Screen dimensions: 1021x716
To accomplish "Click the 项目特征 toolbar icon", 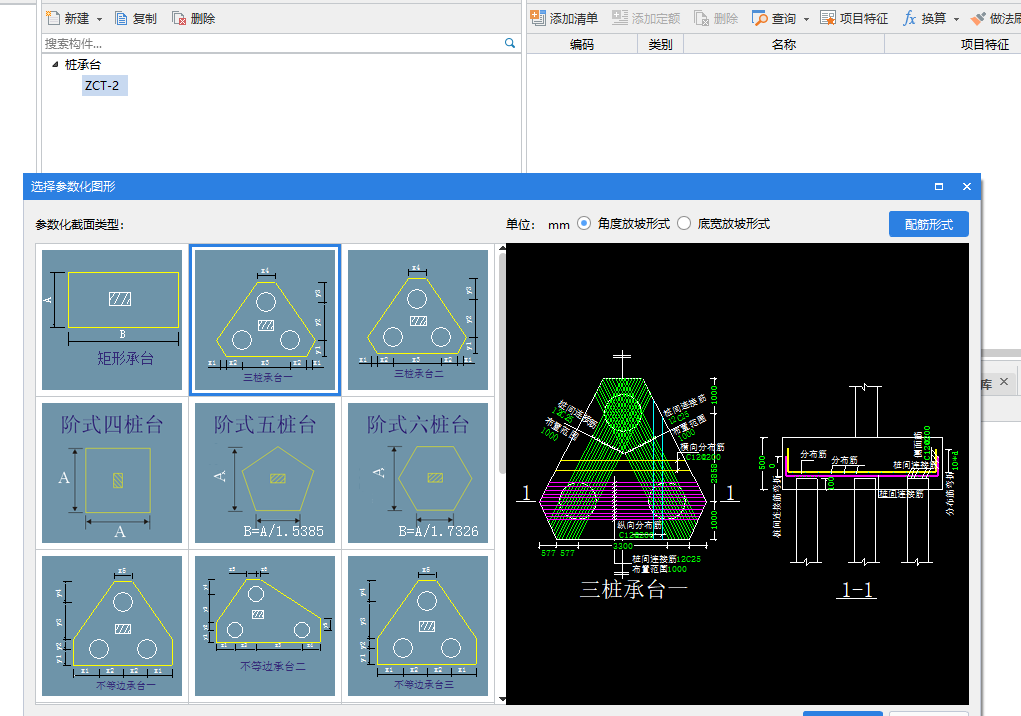I will (828, 18).
